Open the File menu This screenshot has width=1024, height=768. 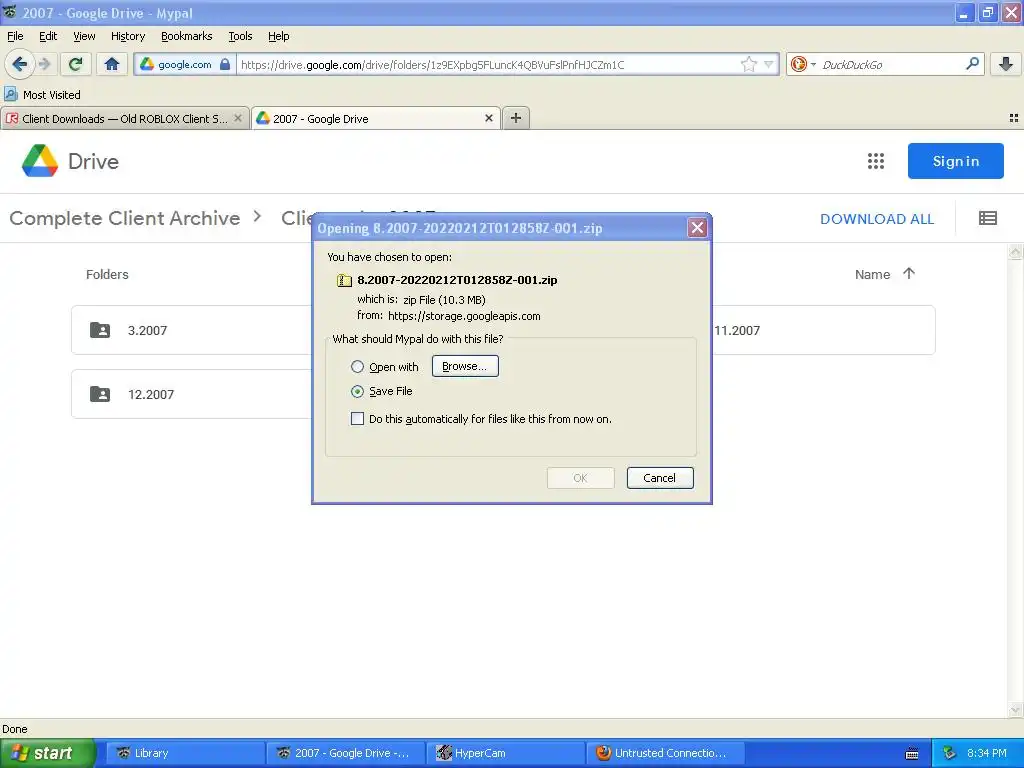(15, 36)
